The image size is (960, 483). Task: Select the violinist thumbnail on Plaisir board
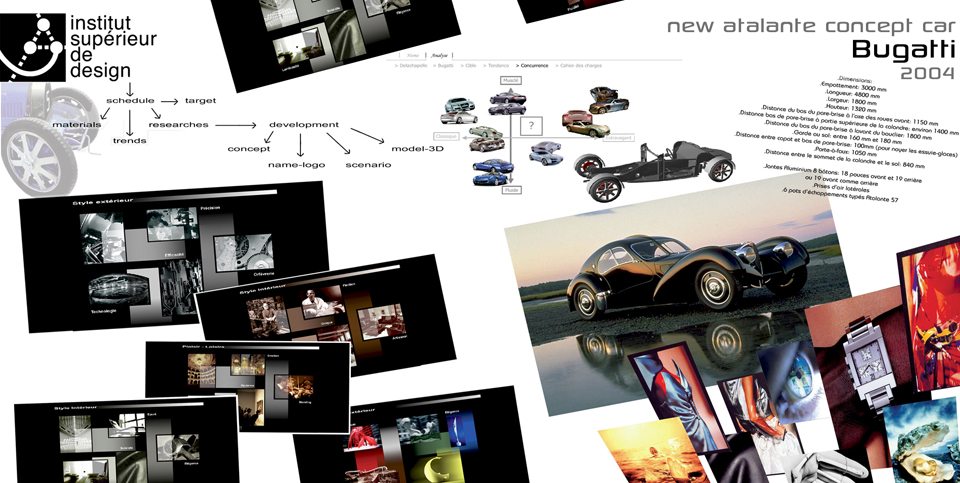pyautogui.click(x=294, y=387)
